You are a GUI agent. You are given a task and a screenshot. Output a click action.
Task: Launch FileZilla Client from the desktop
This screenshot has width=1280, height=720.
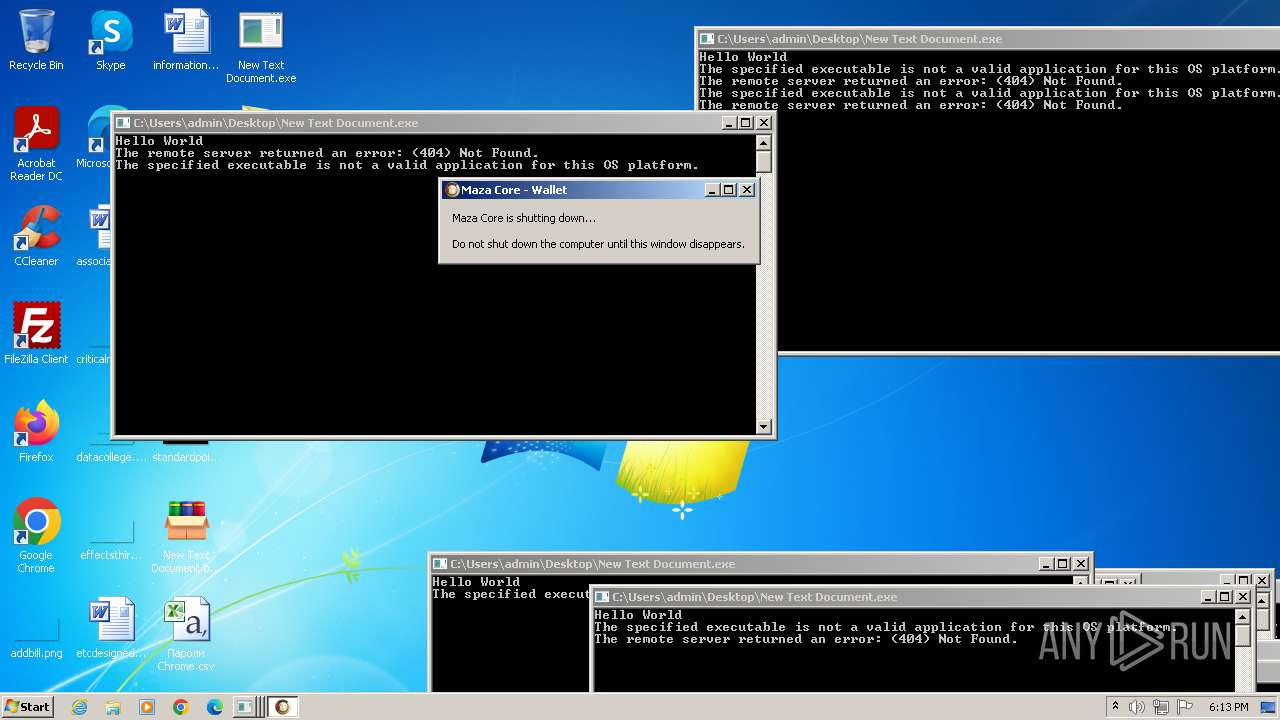[x=36, y=333]
